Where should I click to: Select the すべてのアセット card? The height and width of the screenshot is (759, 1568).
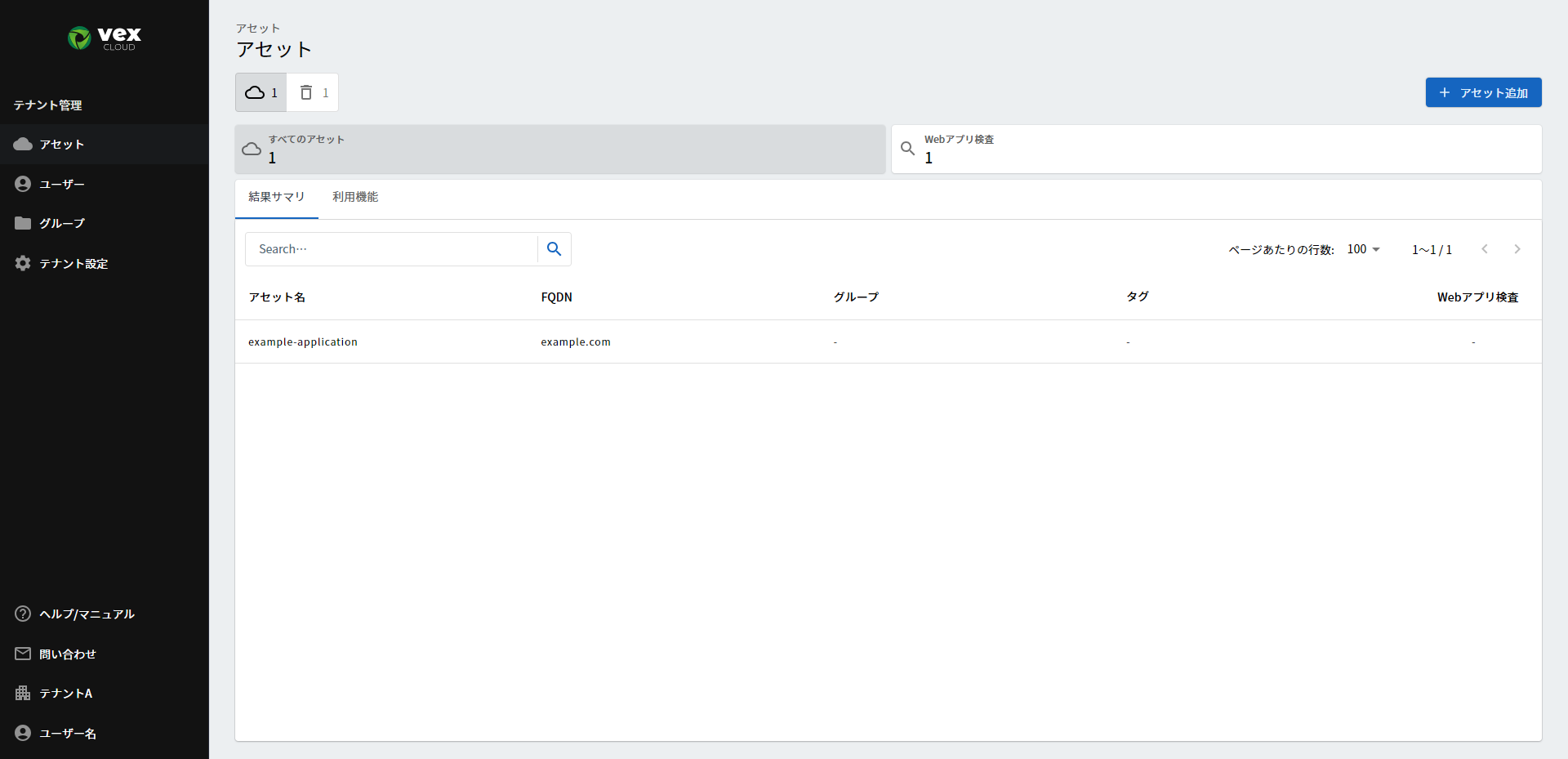pyautogui.click(x=560, y=149)
